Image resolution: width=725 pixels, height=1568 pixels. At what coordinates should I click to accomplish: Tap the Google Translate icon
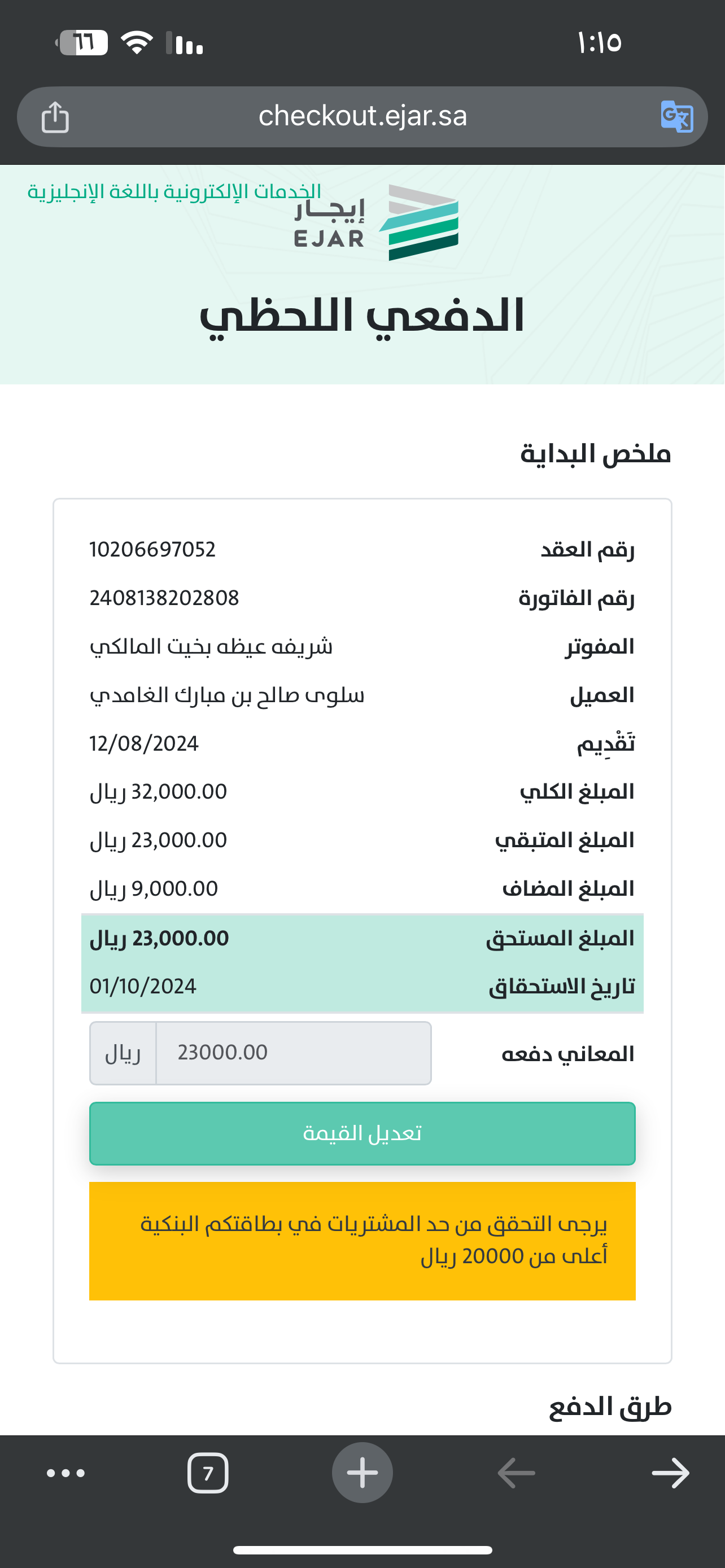[x=676, y=116]
